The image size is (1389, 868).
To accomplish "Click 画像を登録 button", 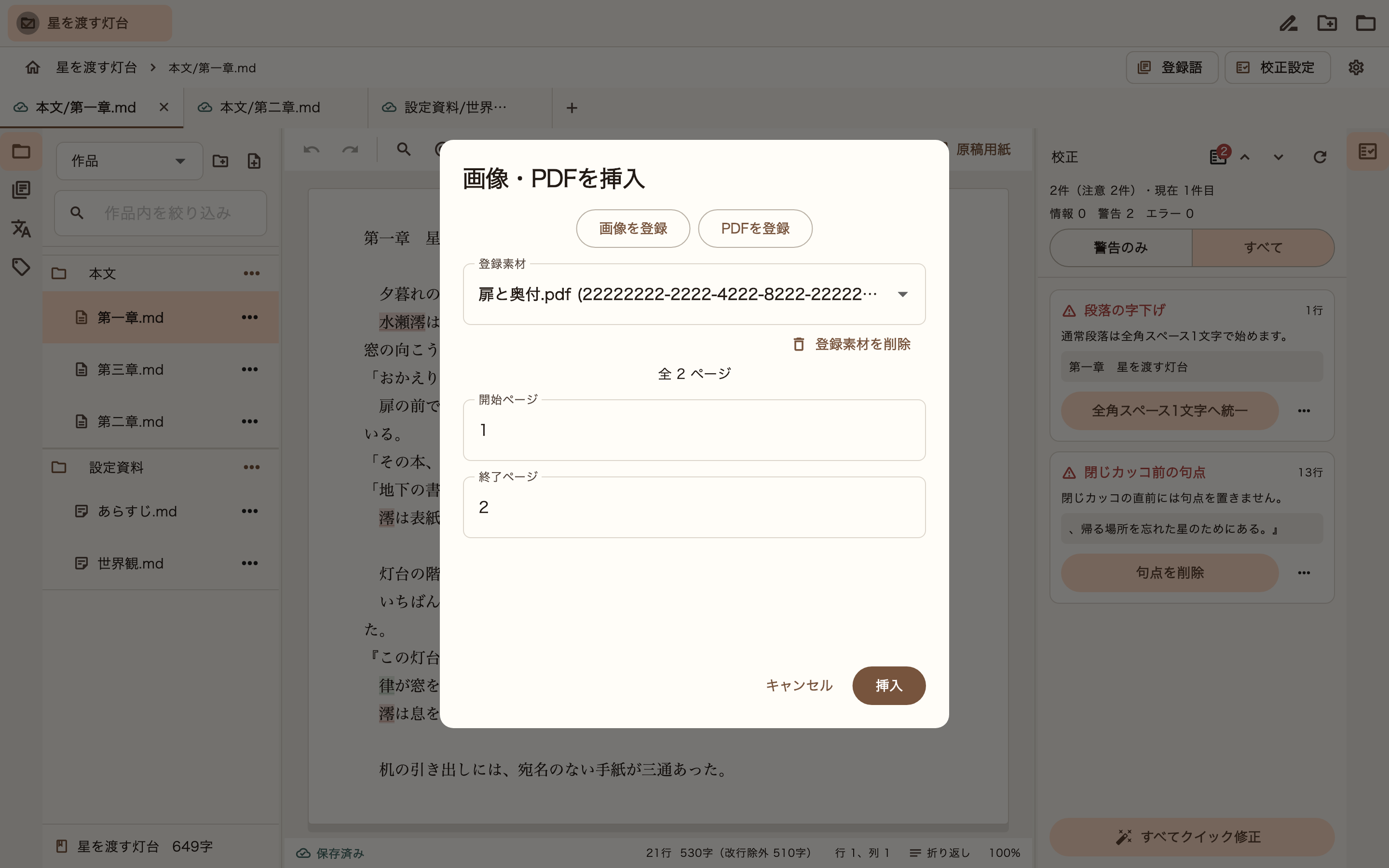I will (633, 229).
